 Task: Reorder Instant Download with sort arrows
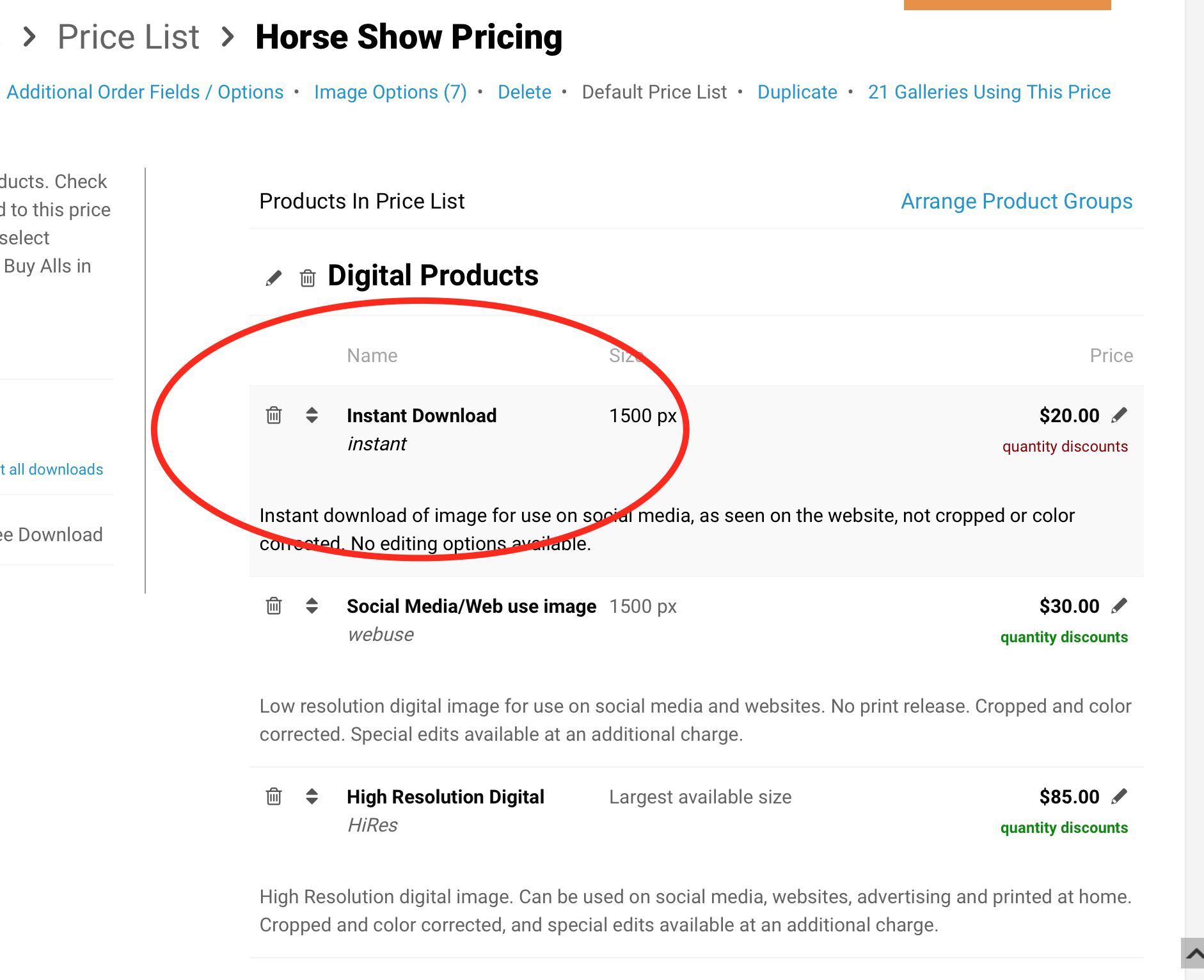[x=312, y=415]
